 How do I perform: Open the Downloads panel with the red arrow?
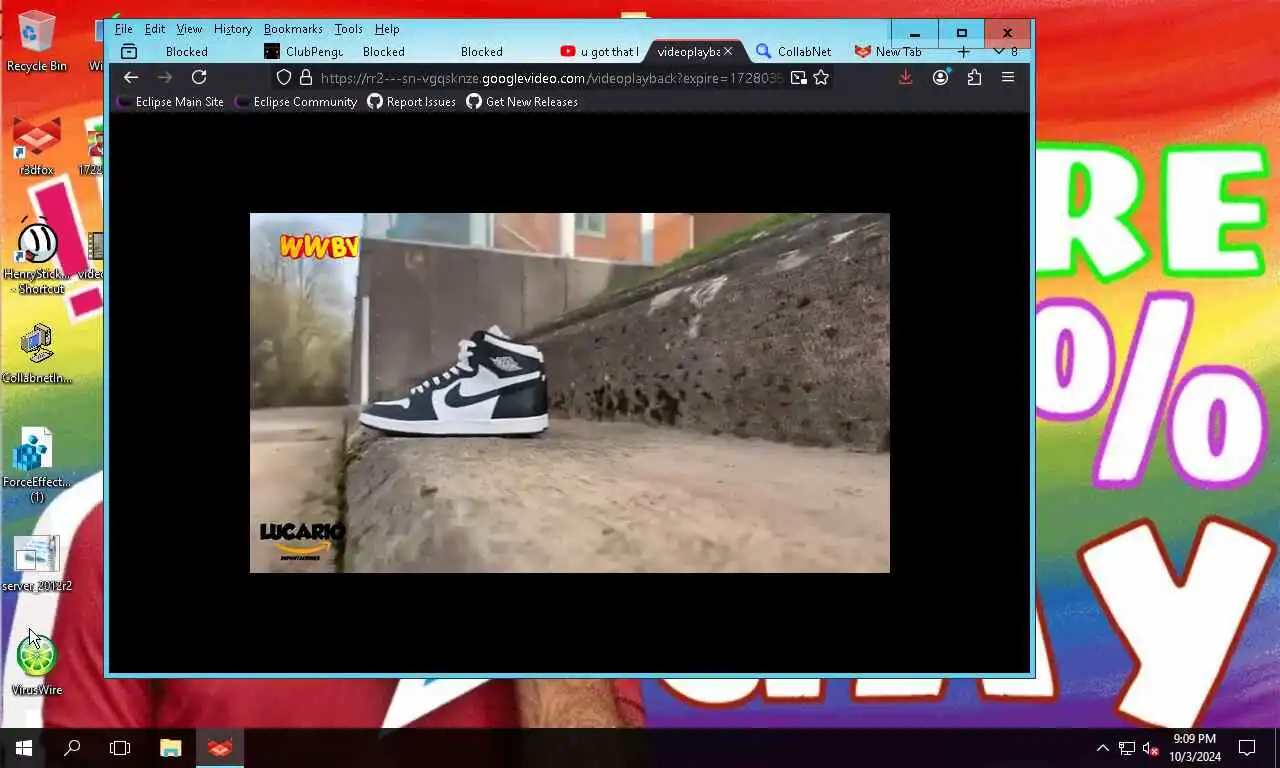point(905,77)
